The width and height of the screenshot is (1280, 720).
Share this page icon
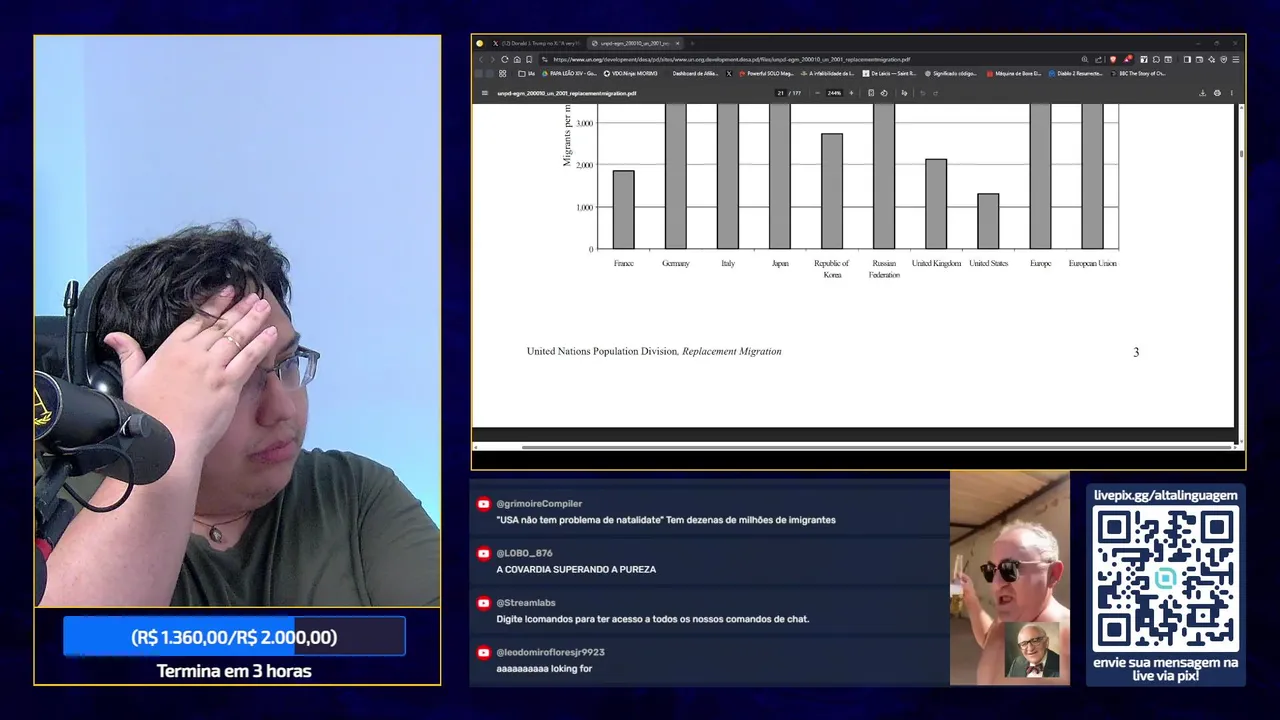pos(1099,59)
